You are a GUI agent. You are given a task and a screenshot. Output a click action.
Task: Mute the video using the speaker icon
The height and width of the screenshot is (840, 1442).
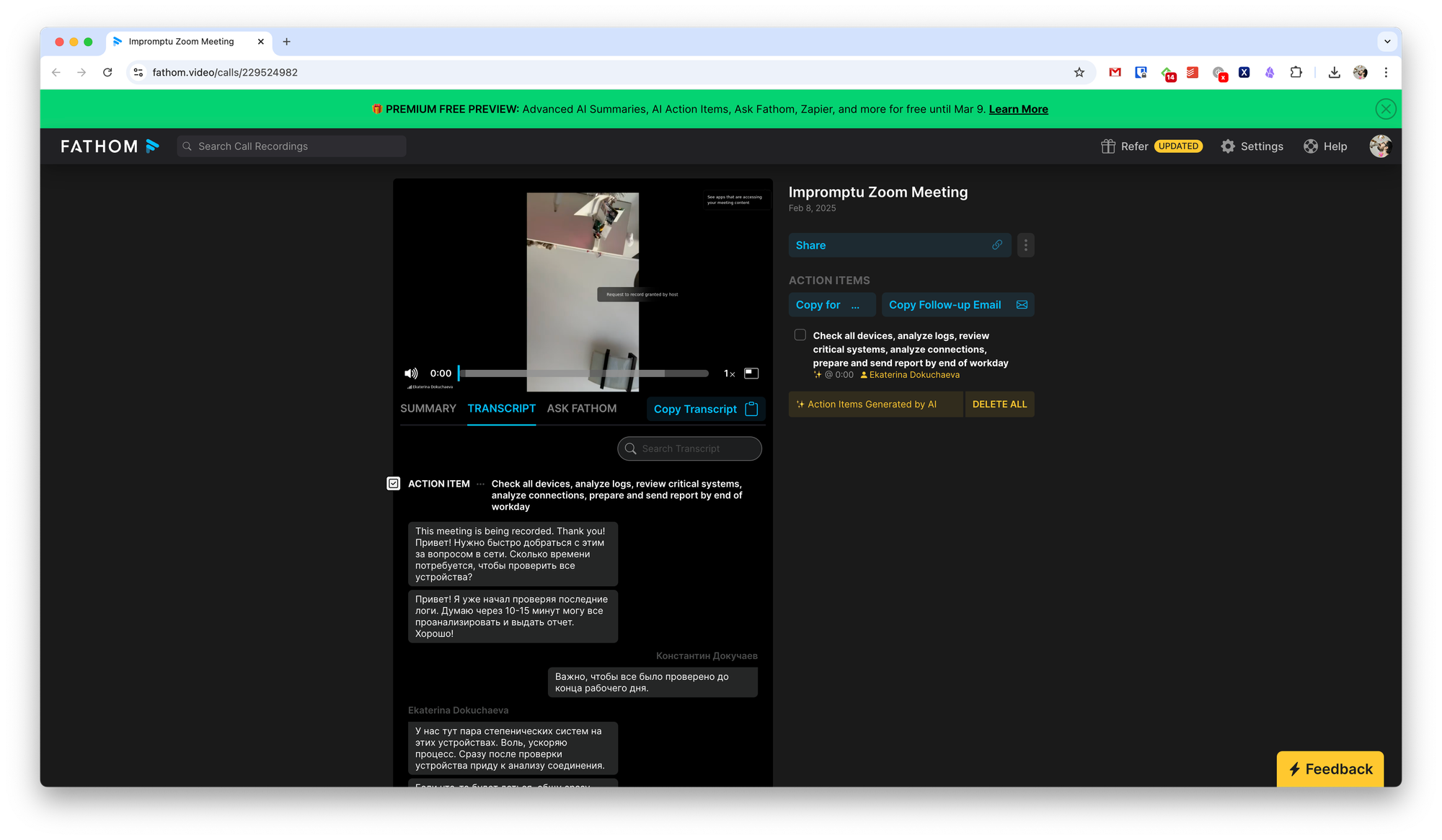[411, 373]
